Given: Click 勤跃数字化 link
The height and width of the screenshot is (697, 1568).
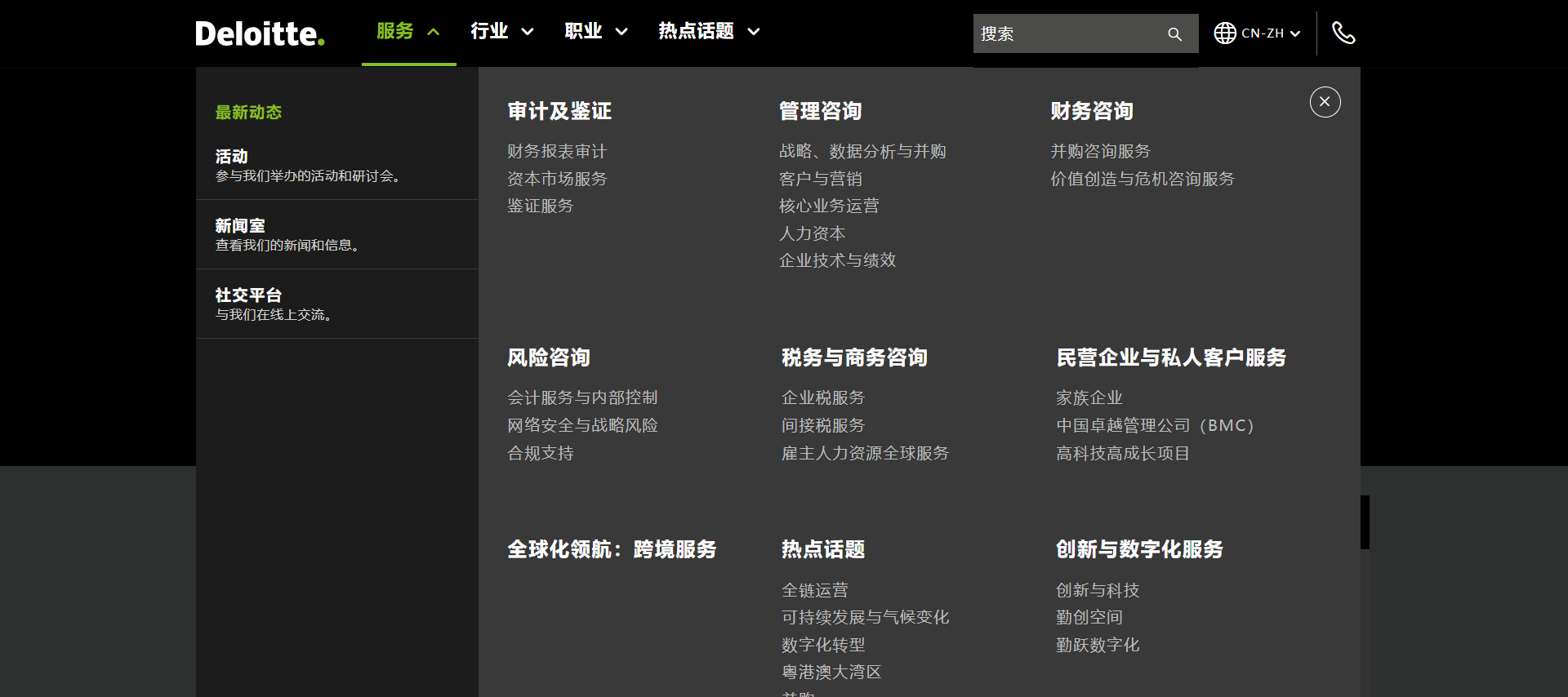Looking at the screenshot, I should (1098, 646).
